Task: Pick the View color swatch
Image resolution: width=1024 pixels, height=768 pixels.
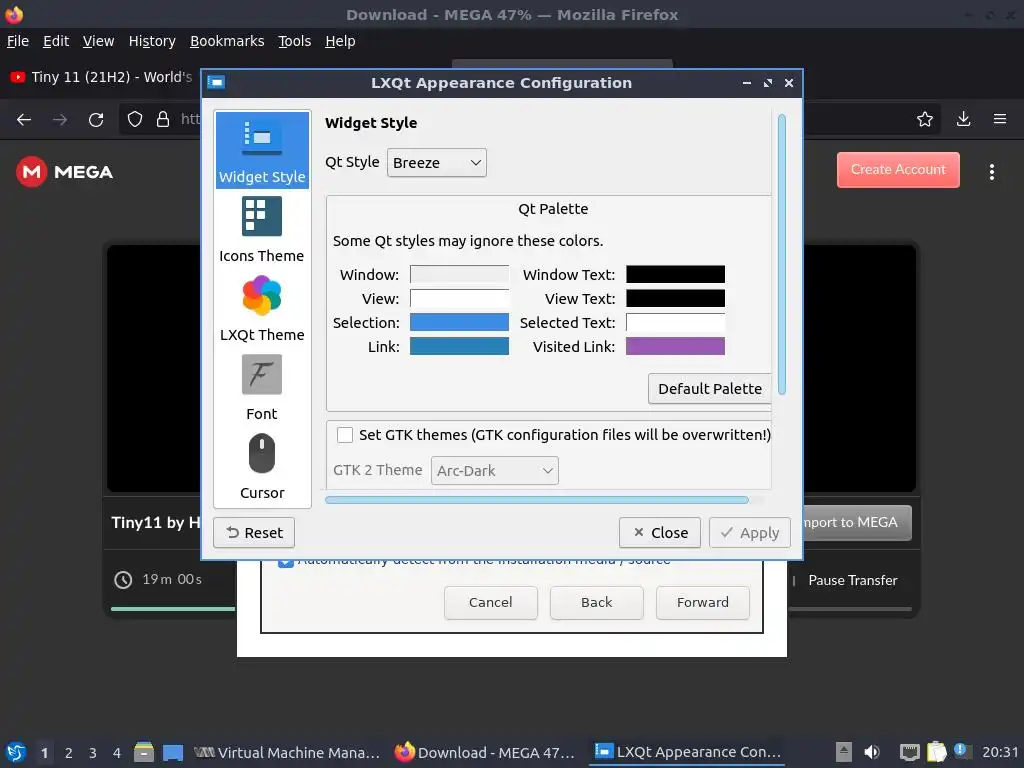Action: coord(459,298)
